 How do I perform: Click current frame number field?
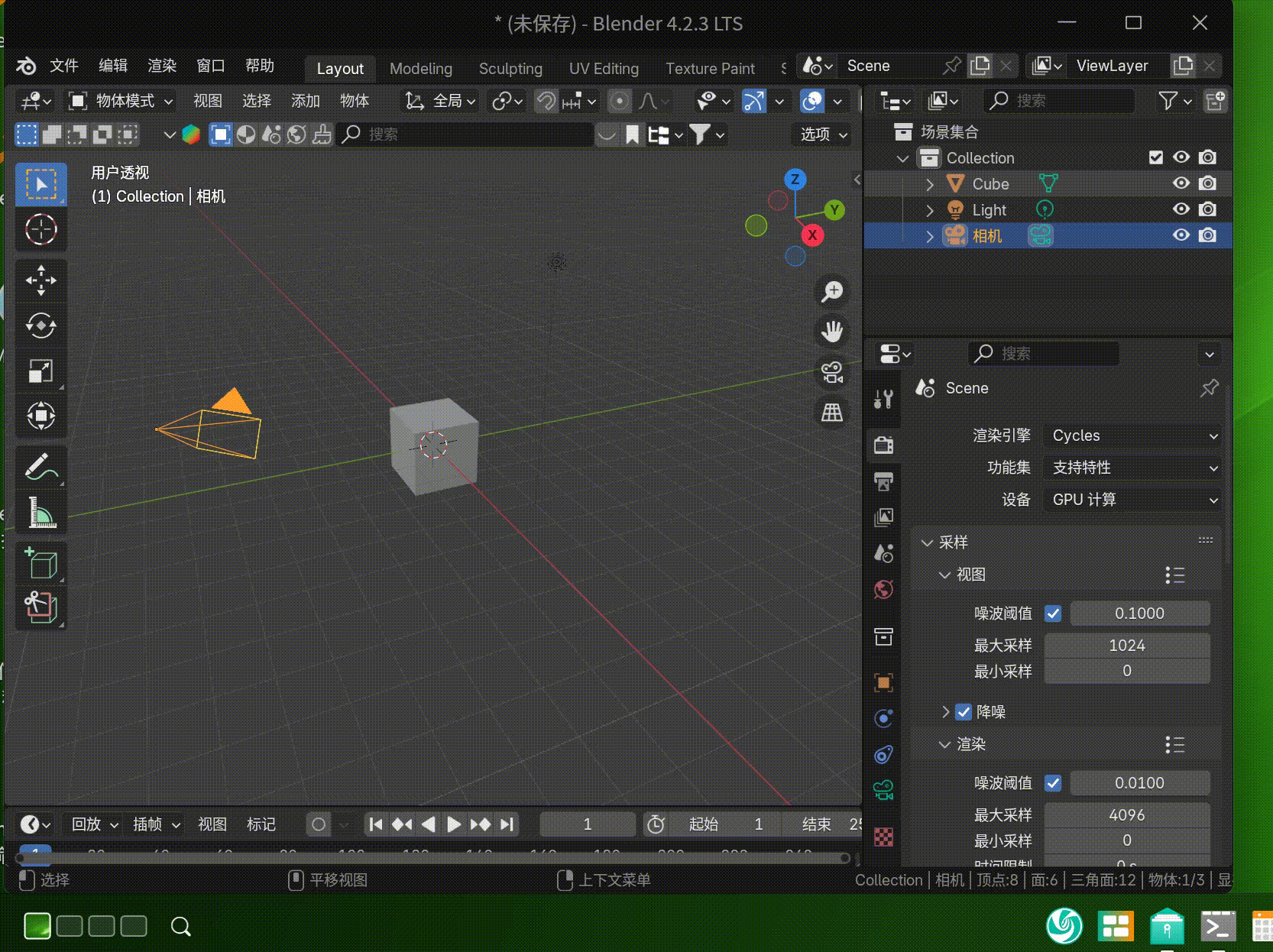[588, 824]
